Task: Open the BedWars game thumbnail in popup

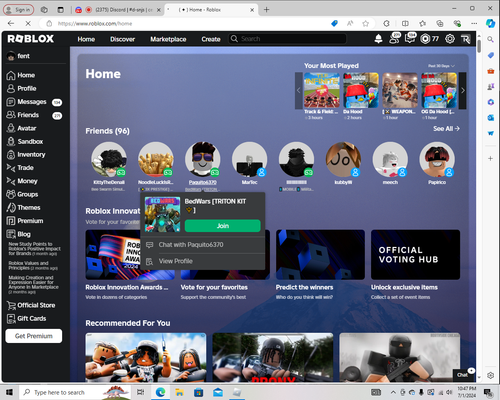Action: [x=162, y=214]
